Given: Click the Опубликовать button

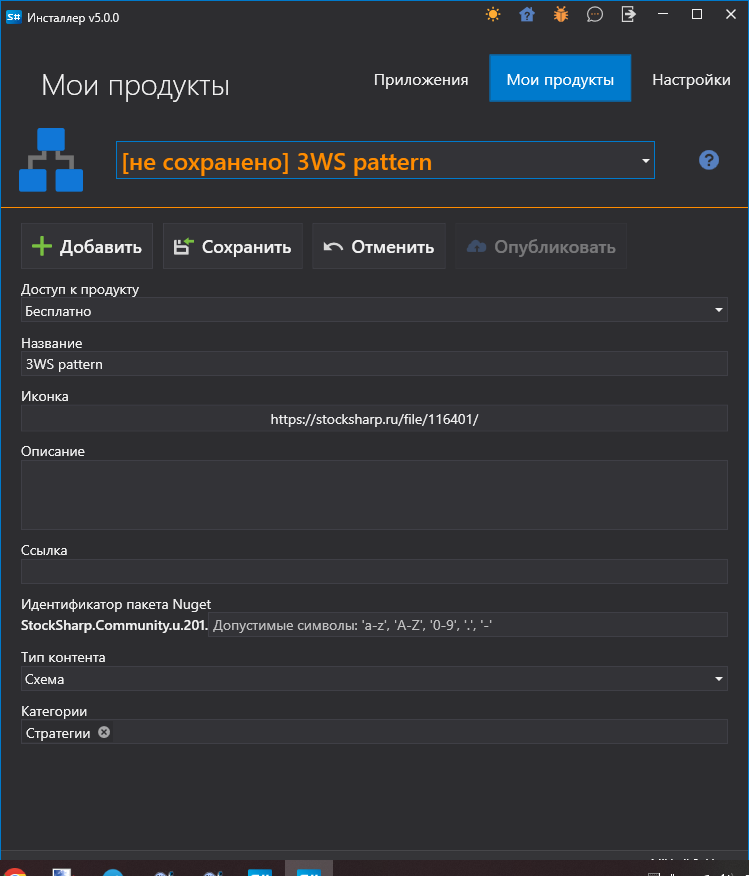Looking at the screenshot, I should pyautogui.click(x=541, y=246).
